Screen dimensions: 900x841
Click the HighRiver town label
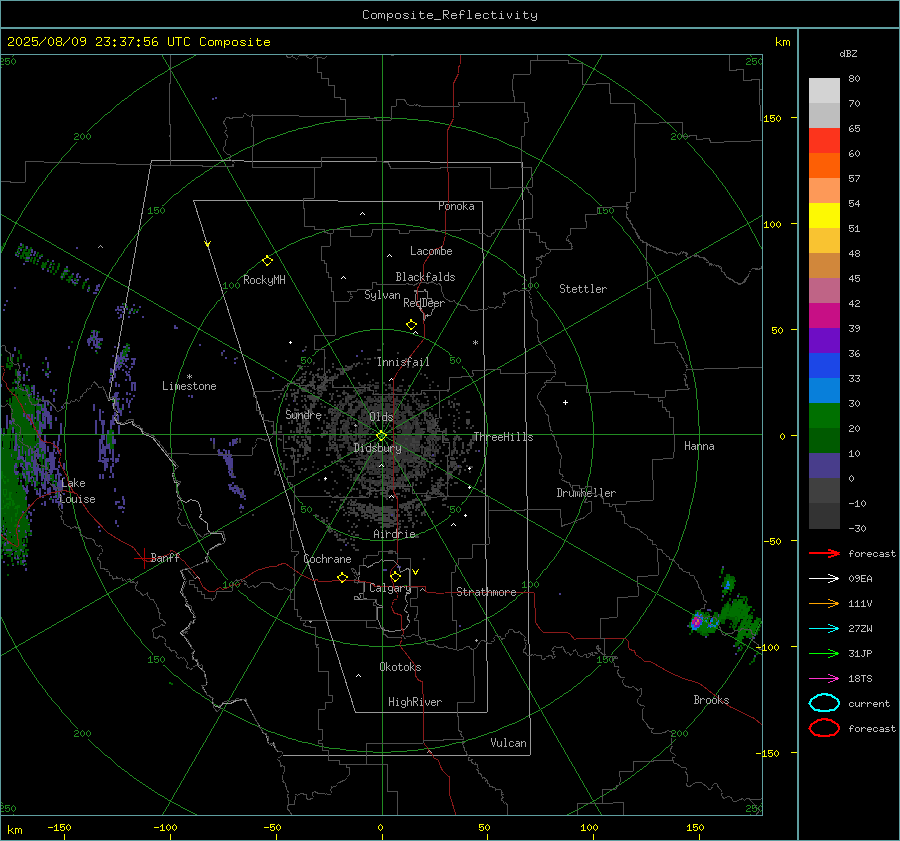click(415, 702)
